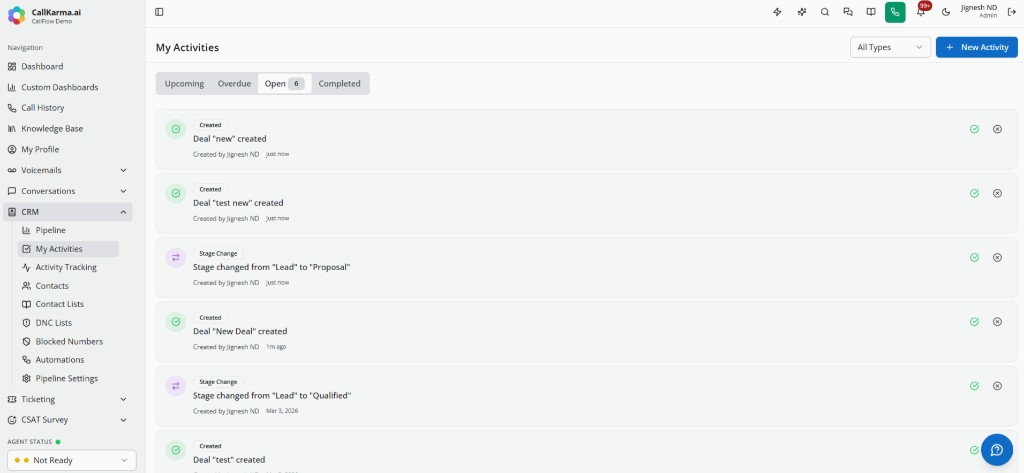Image resolution: width=1024 pixels, height=473 pixels.
Task: Open Custom Dashboards page
Action: (67, 87)
